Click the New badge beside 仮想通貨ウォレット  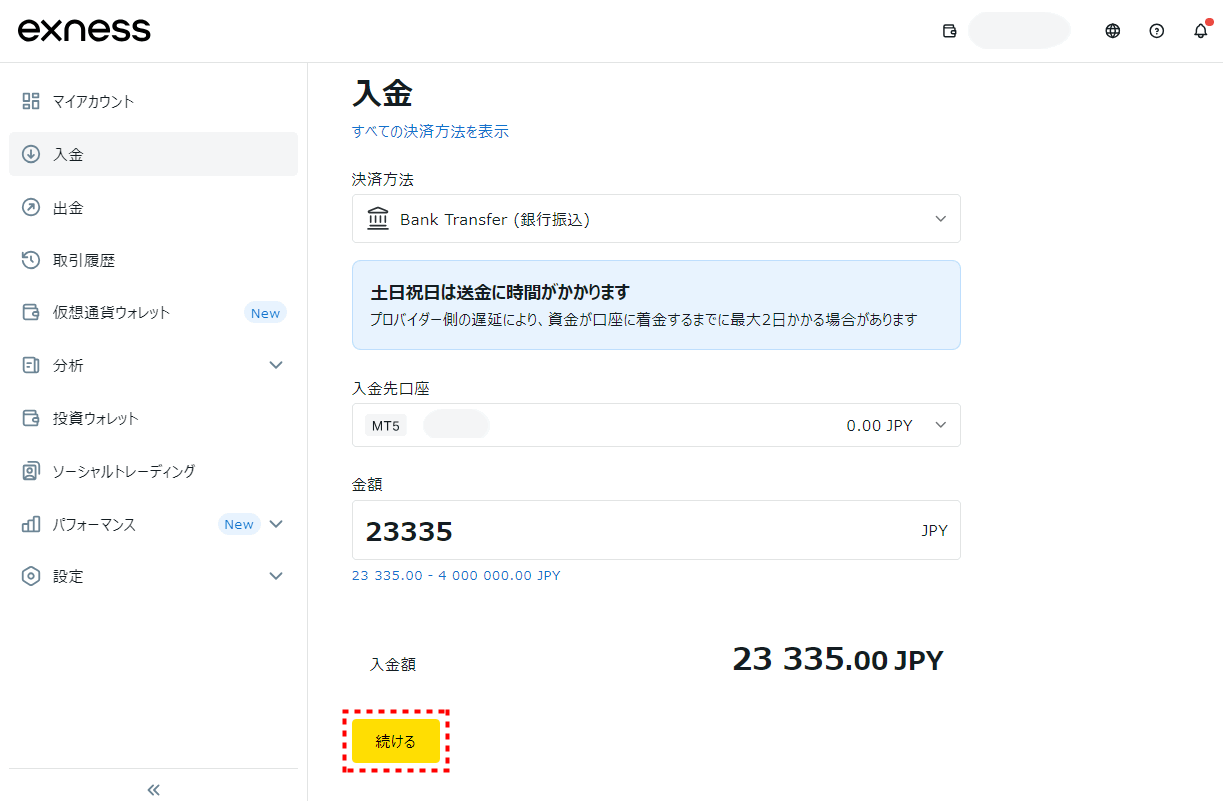(265, 313)
